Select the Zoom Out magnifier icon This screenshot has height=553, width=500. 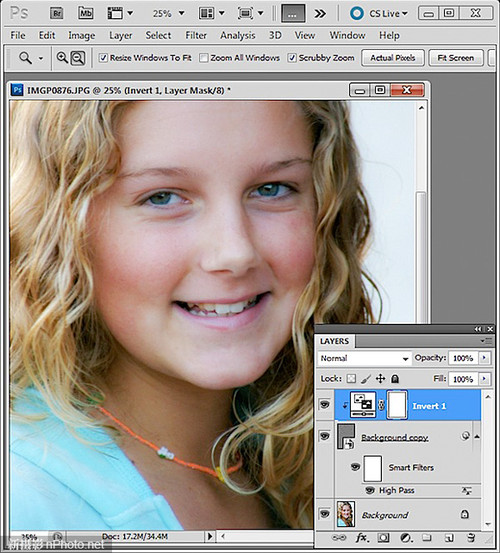[78, 58]
